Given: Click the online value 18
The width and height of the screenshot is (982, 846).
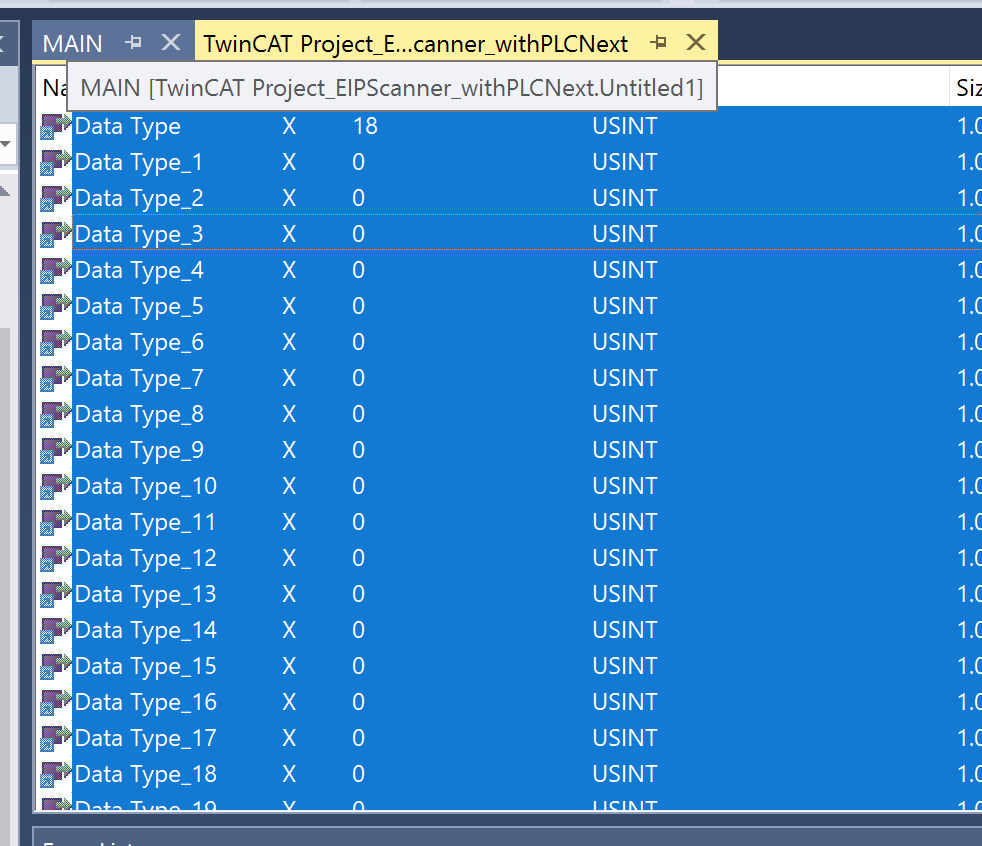Looking at the screenshot, I should [x=365, y=126].
